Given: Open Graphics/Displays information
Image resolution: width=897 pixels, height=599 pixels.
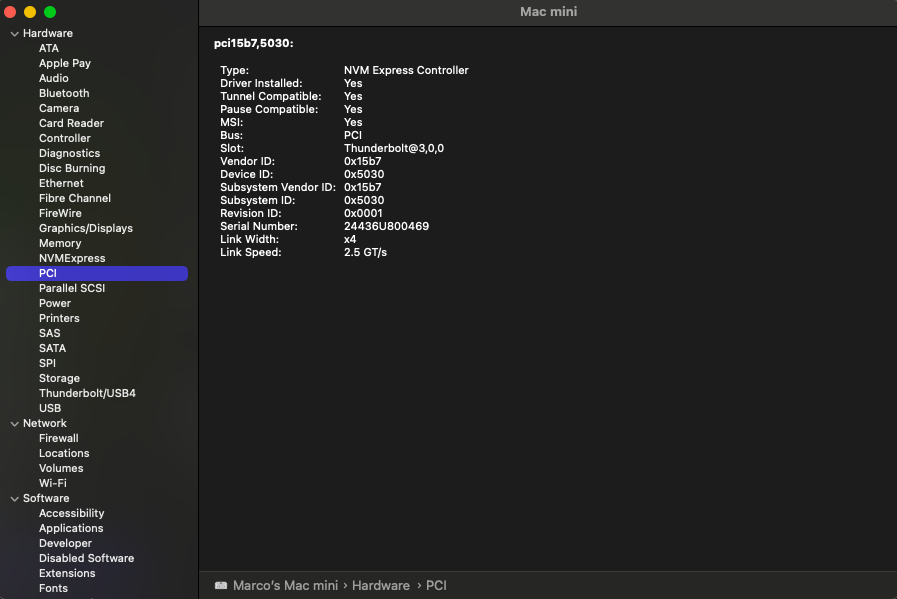Looking at the screenshot, I should tap(86, 228).
